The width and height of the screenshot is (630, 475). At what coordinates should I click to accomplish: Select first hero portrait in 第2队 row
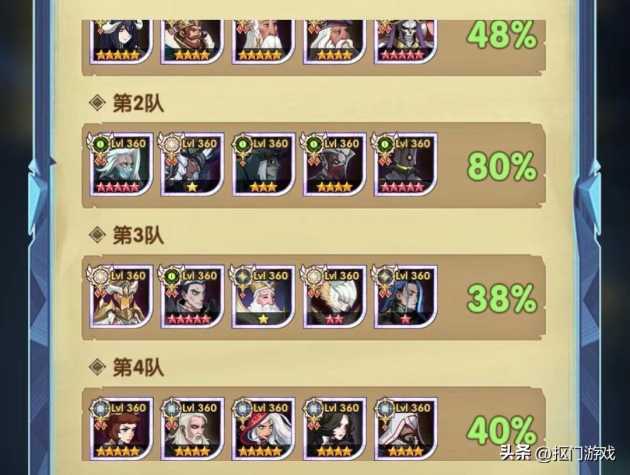[121, 164]
